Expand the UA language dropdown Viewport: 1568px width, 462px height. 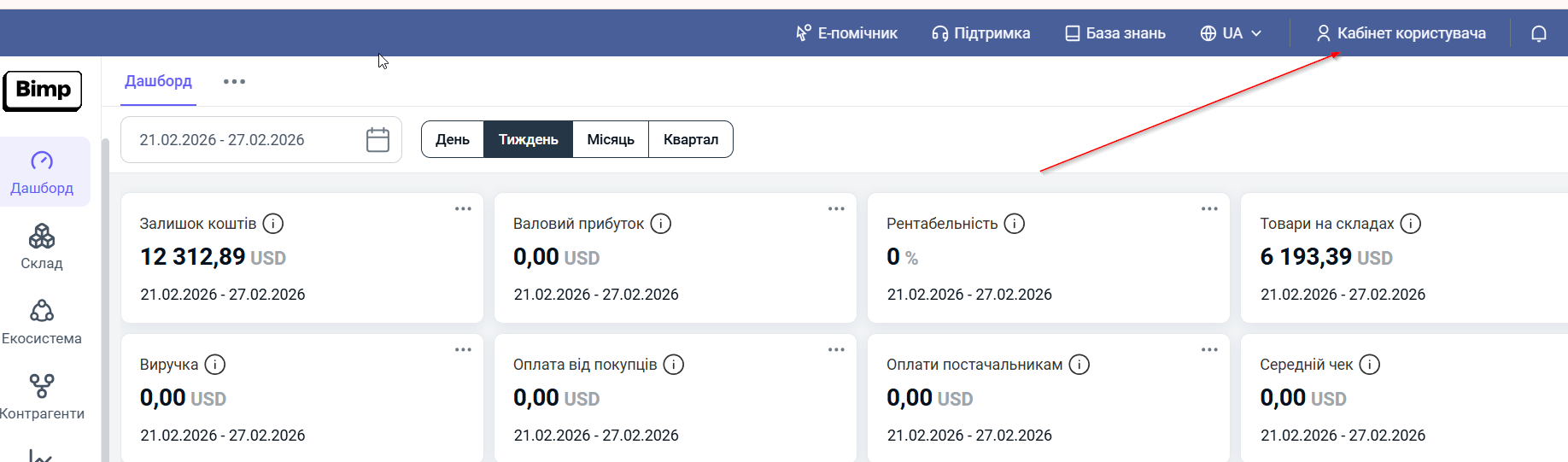click(1231, 33)
